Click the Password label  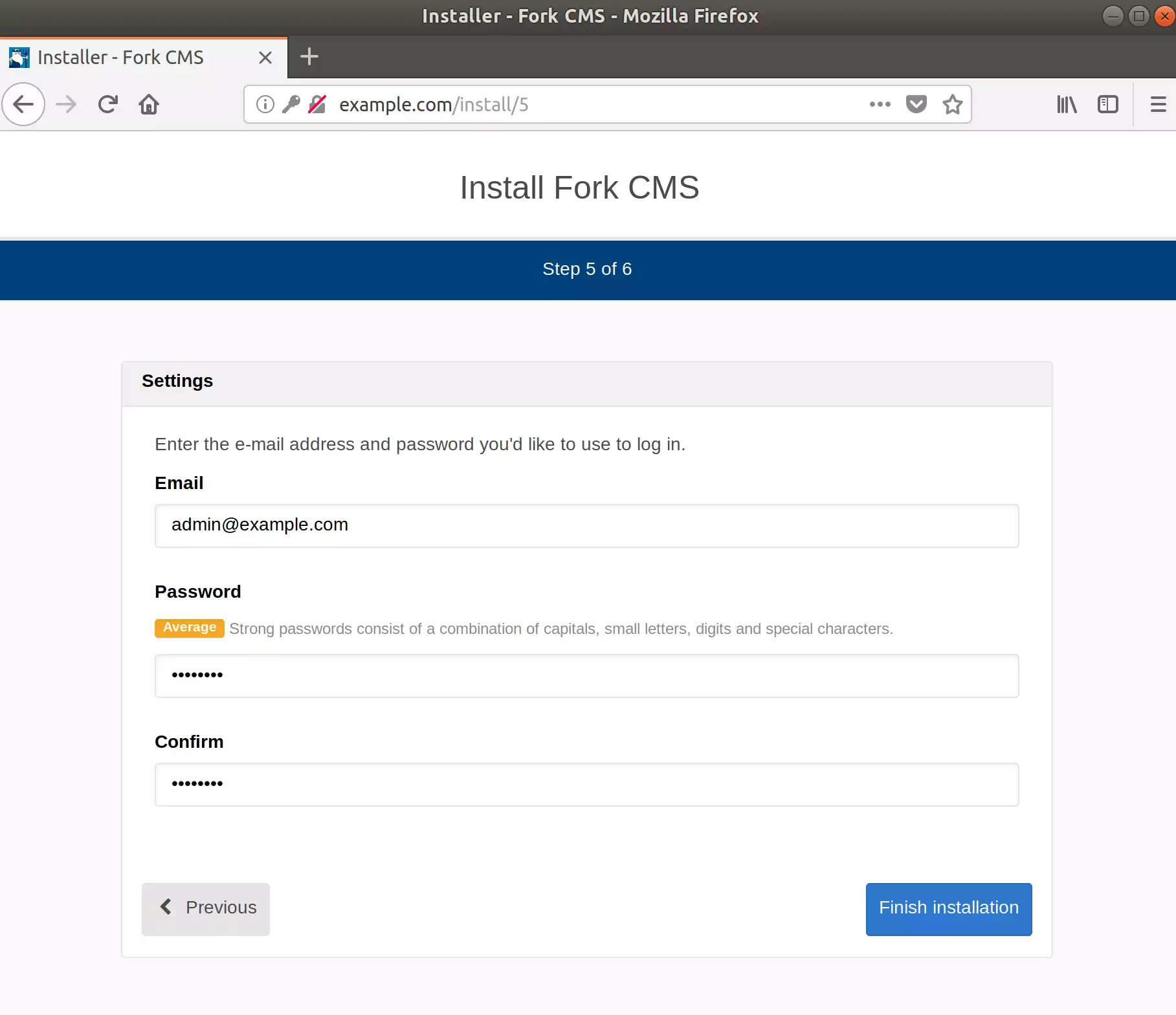(x=198, y=592)
